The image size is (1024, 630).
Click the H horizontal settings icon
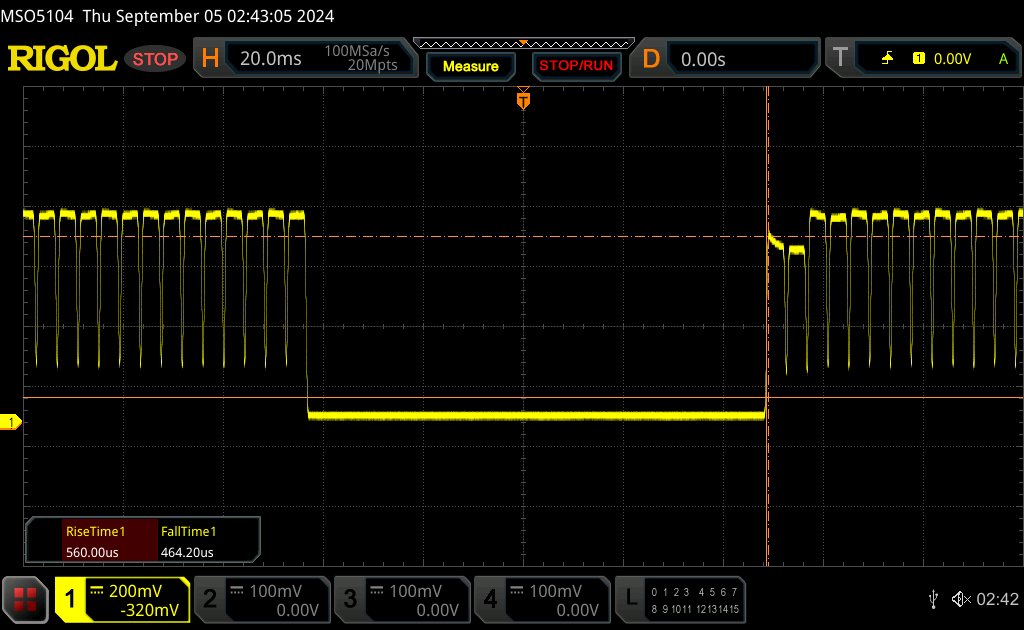[x=210, y=59]
